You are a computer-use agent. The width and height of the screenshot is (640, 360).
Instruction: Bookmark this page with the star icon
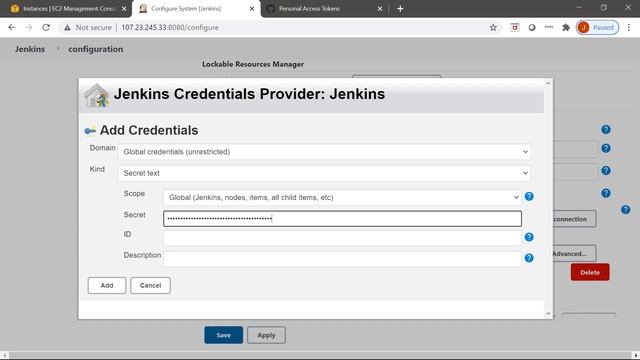coord(493,27)
